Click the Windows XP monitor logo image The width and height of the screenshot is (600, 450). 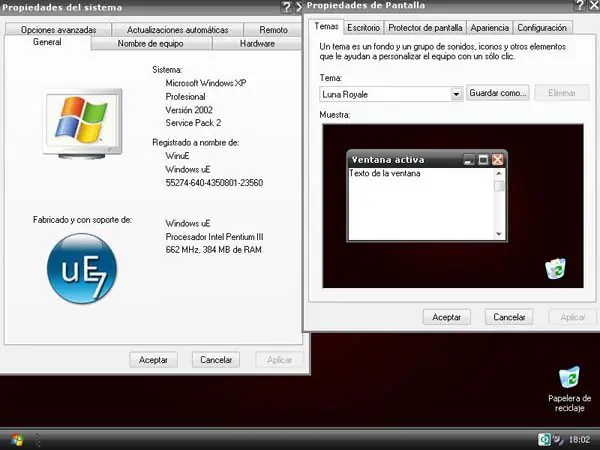pos(83,124)
